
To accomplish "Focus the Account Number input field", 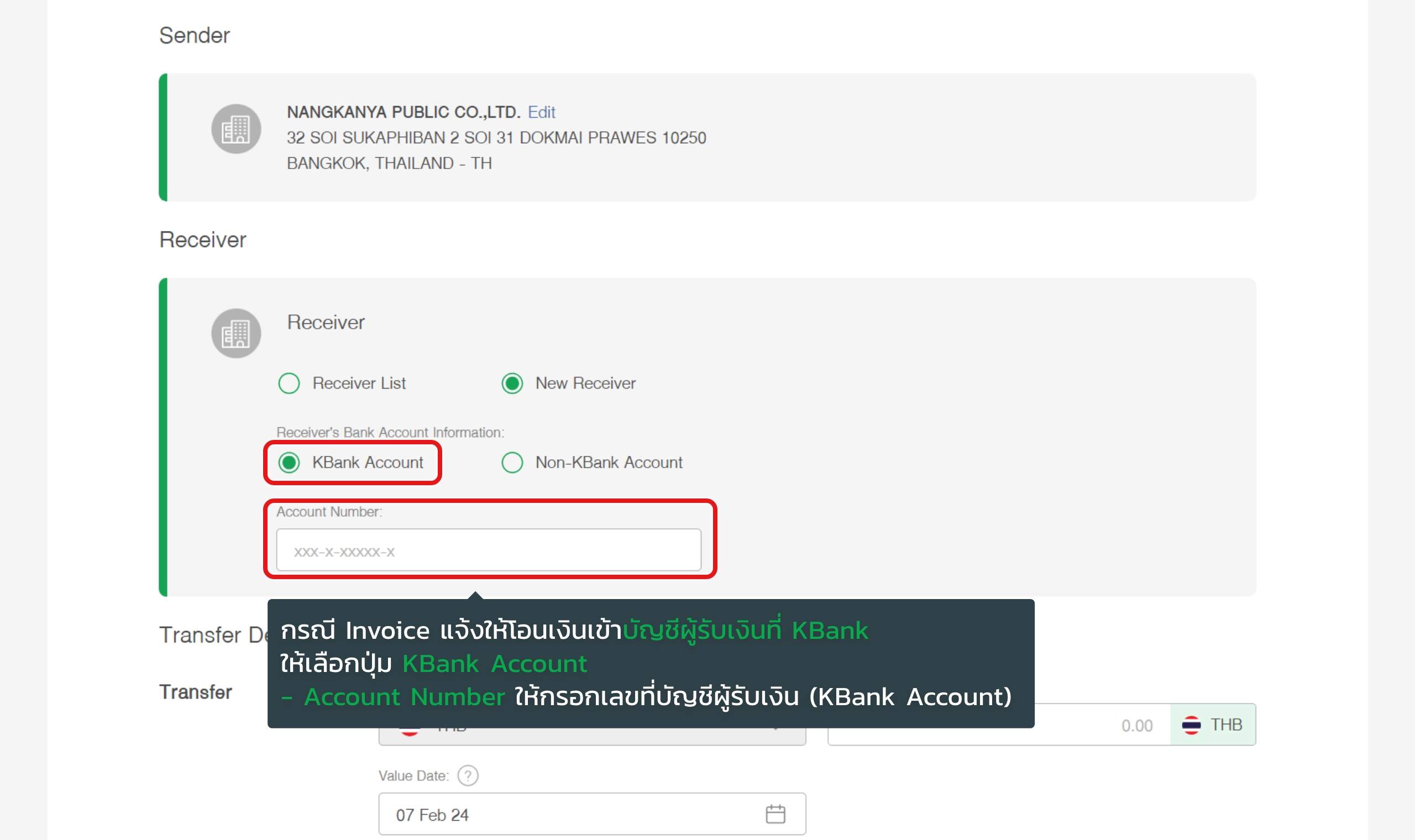I will click(x=488, y=550).
